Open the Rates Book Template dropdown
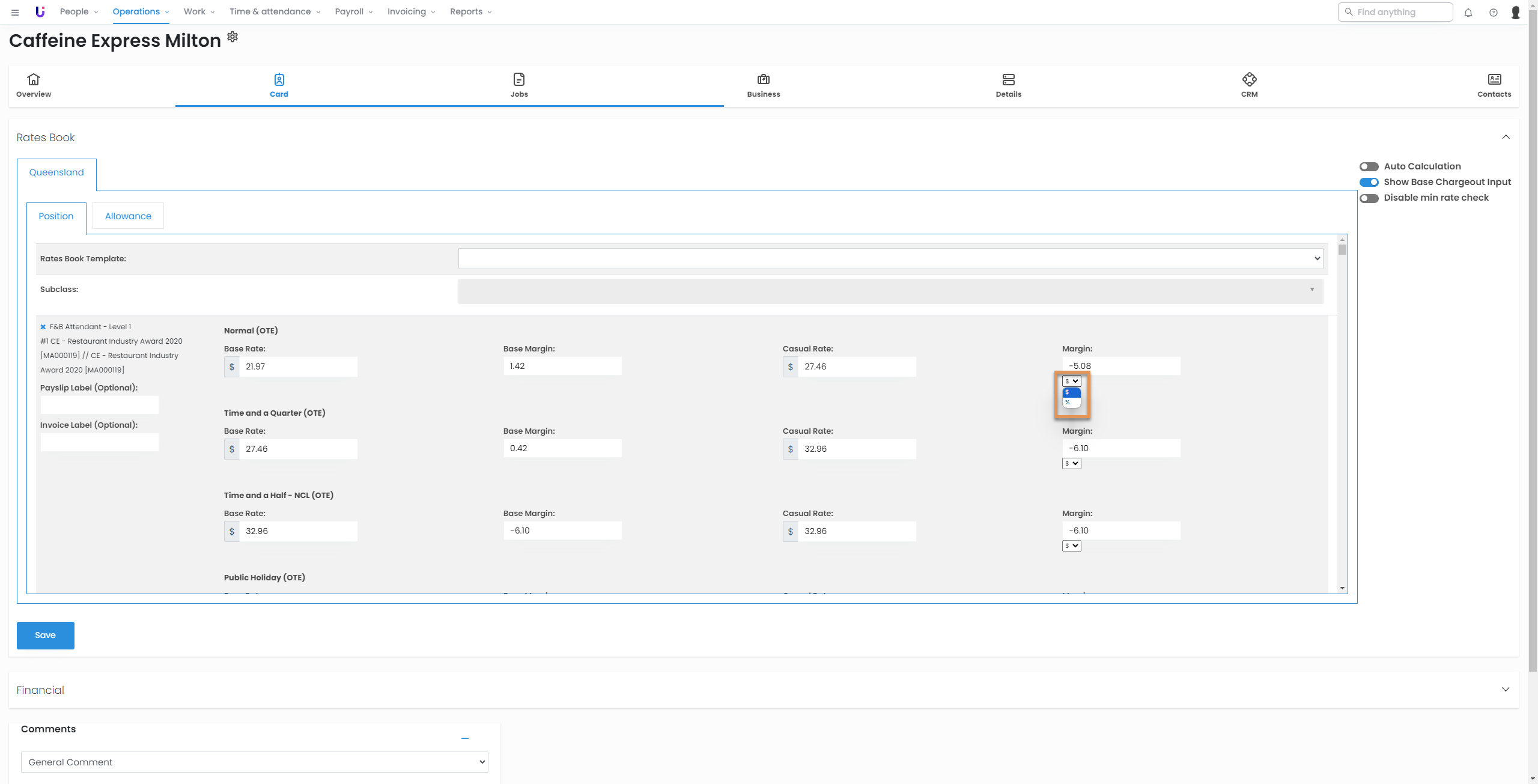1538x784 pixels. point(890,258)
